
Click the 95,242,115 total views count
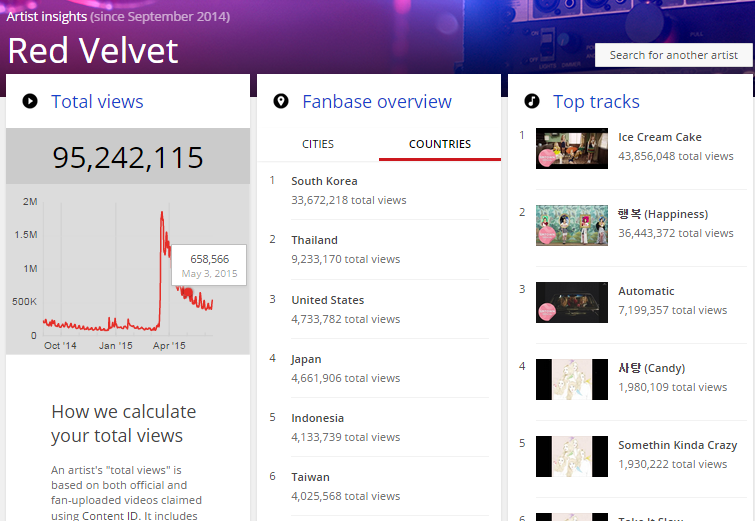[128, 158]
